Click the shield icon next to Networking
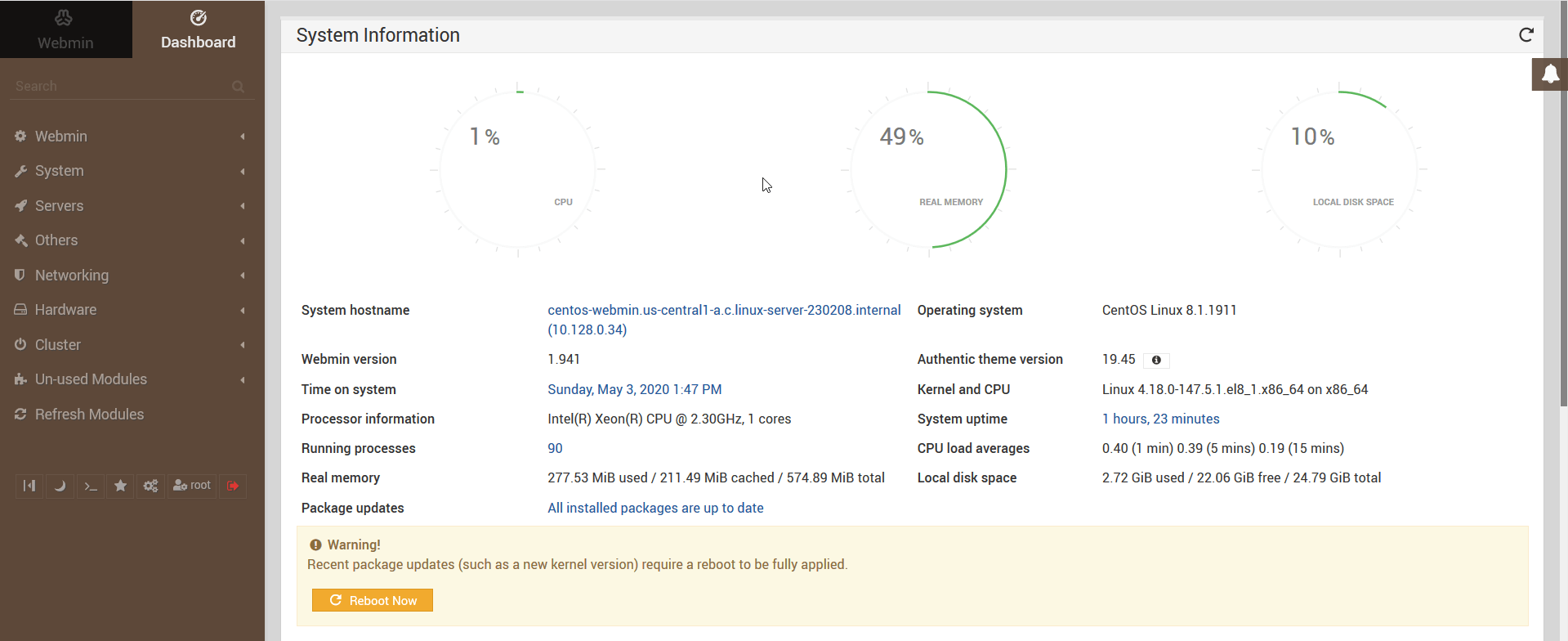This screenshot has height=641, width=1568. (x=20, y=276)
